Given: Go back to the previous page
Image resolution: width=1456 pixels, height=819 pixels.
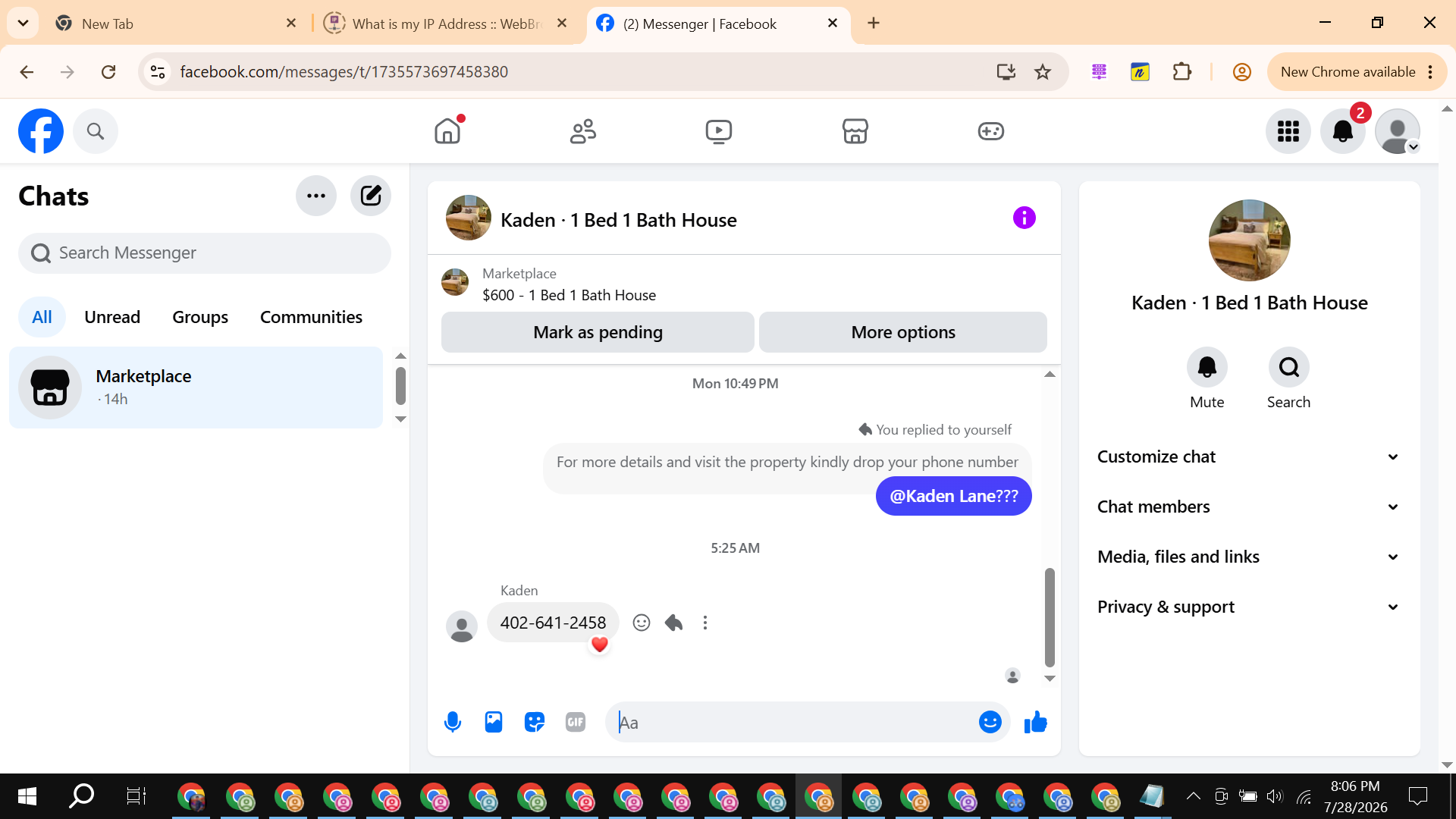Looking at the screenshot, I should (27, 72).
